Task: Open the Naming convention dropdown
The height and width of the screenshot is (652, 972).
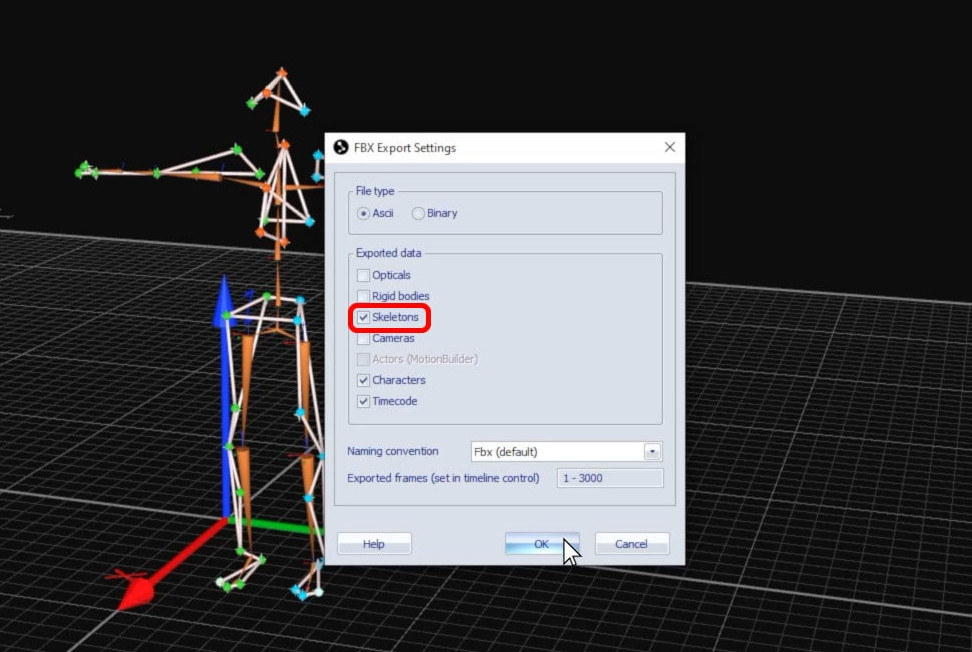Action: pos(652,451)
